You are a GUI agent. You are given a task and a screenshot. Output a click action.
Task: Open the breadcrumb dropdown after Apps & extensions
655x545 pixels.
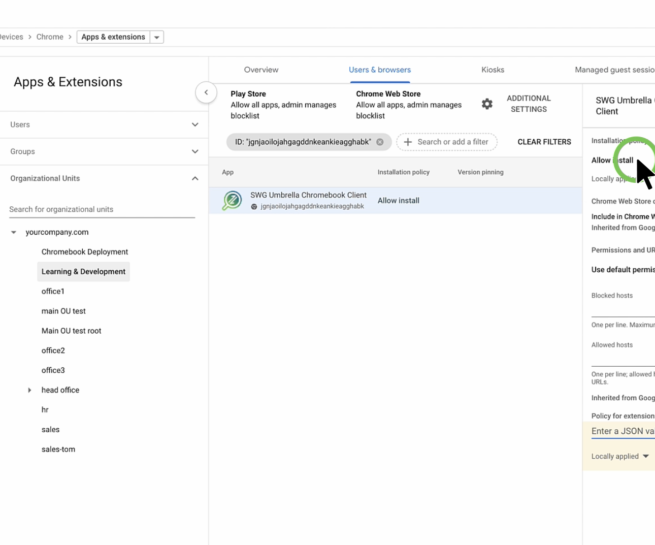click(x=157, y=37)
